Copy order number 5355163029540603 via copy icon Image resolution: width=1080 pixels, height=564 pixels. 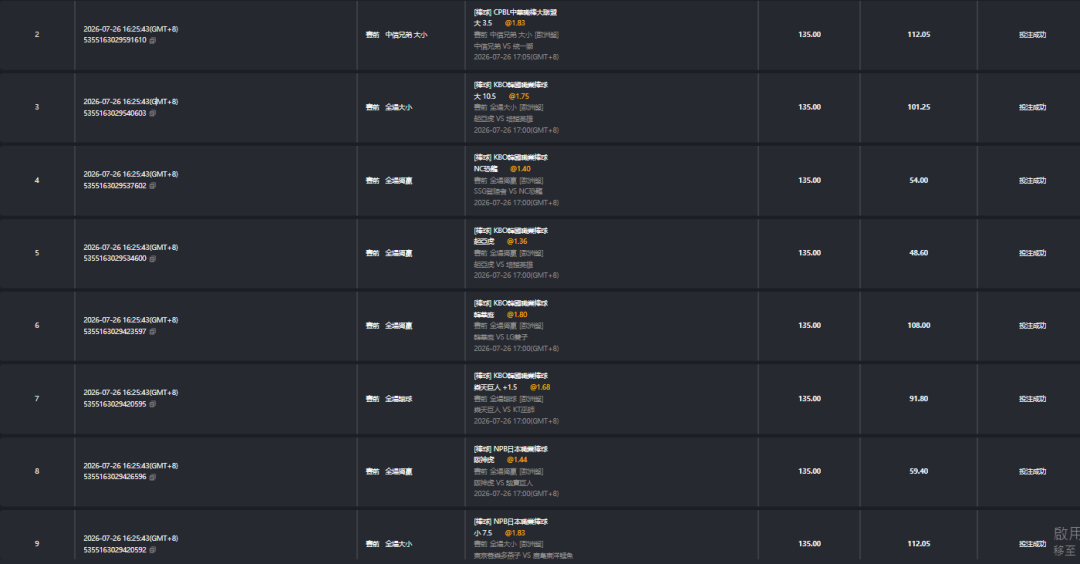pyautogui.click(x=153, y=114)
